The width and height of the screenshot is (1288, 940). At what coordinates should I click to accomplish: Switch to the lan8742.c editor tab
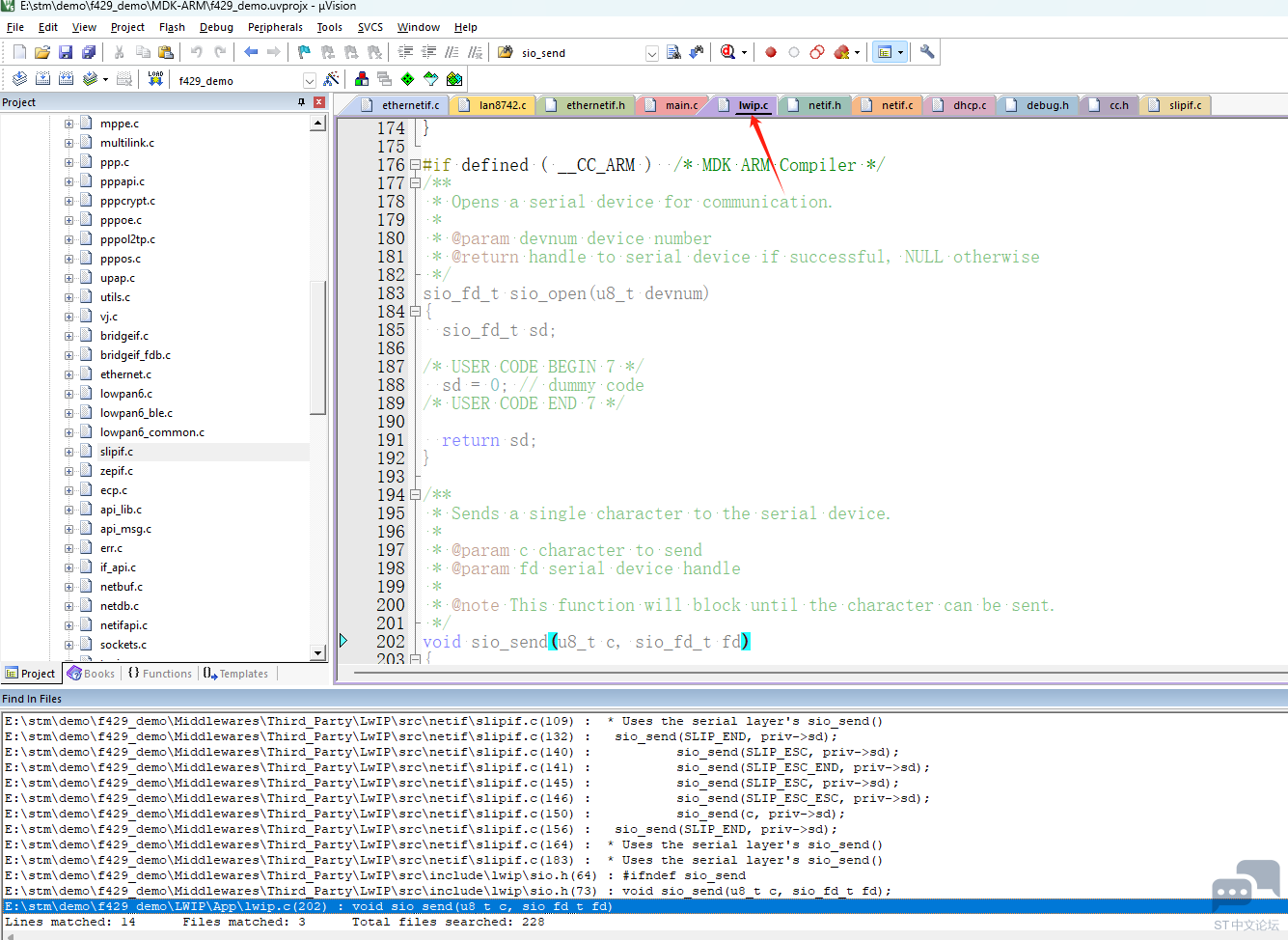(x=492, y=105)
